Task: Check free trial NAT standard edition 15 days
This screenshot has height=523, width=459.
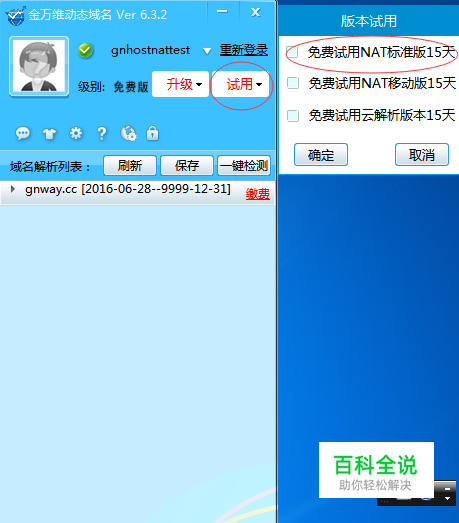Action: point(293,52)
